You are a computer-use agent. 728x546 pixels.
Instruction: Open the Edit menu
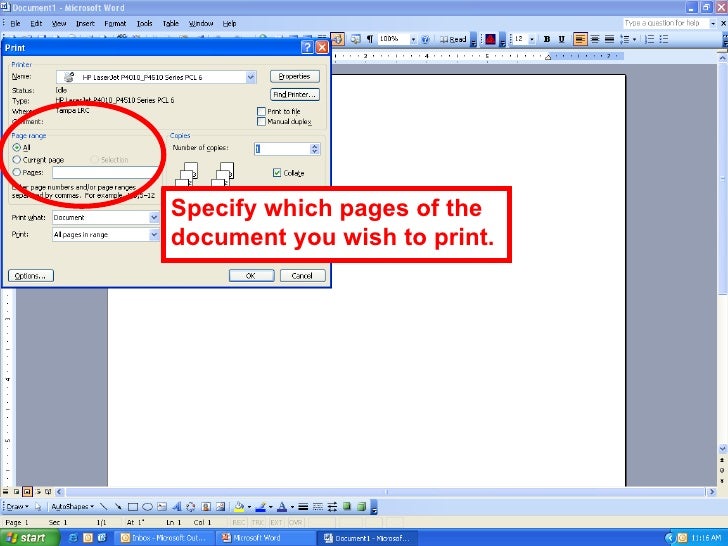pyautogui.click(x=36, y=23)
